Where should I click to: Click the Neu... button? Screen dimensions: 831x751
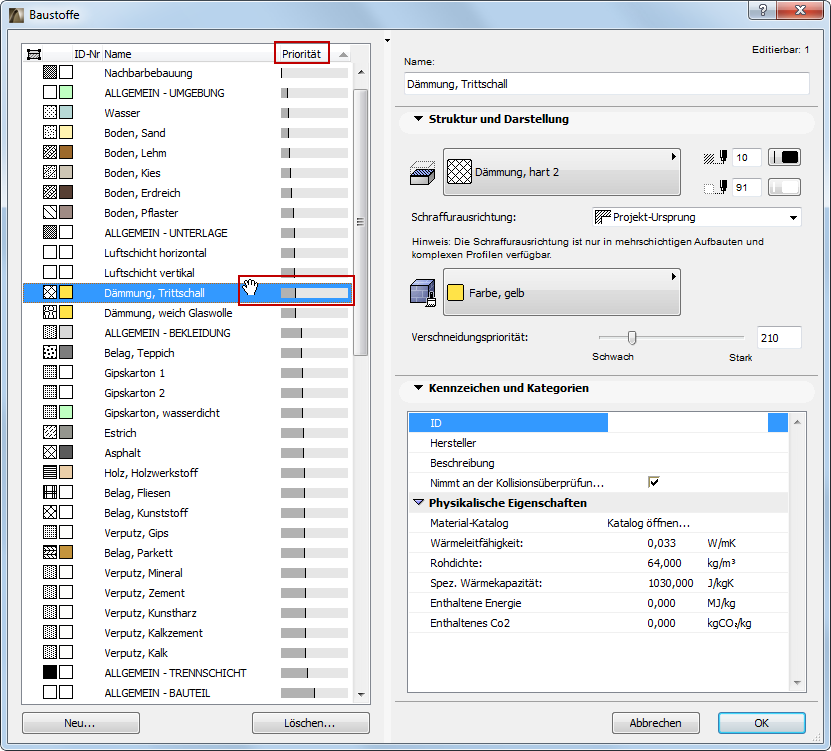click(x=81, y=723)
